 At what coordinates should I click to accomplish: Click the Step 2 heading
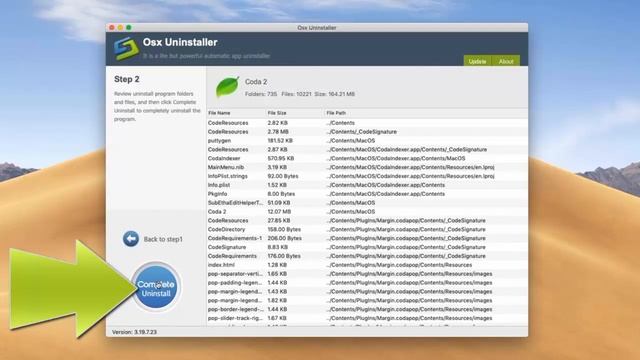[127, 79]
